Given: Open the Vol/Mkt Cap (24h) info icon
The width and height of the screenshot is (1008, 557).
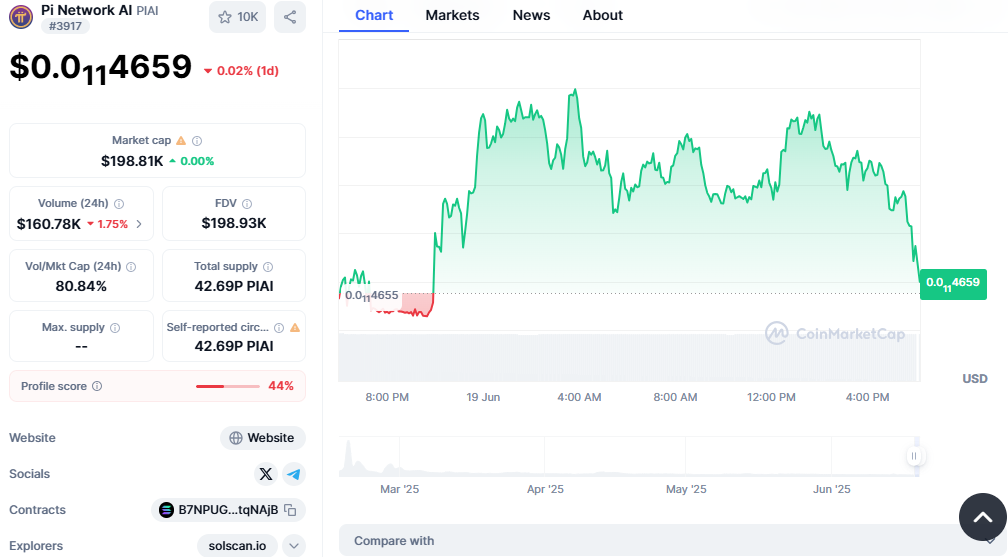Looking at the screenshot, I should (x=131, y=267).
